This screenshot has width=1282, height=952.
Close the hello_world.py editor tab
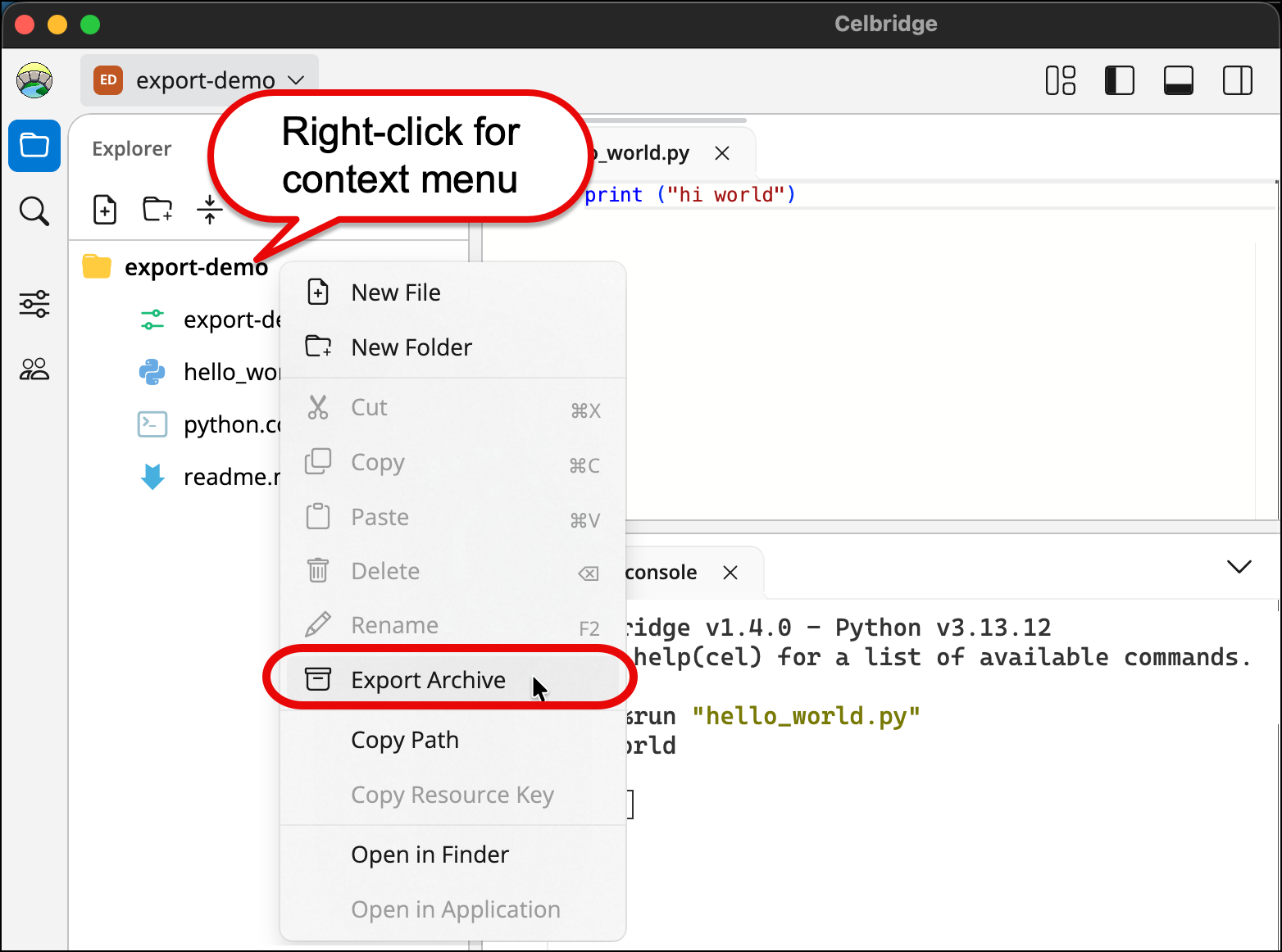click(722, 153)
